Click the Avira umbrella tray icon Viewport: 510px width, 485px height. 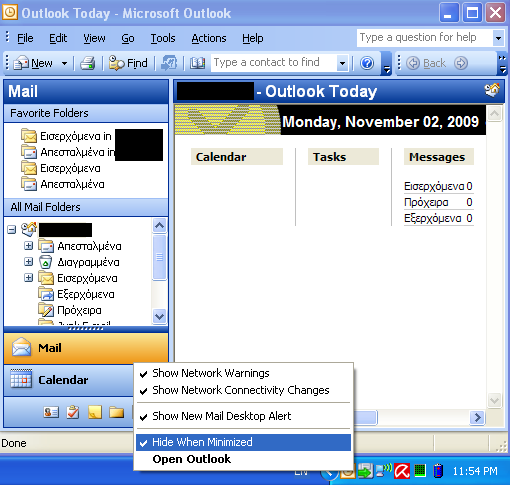point(402,471)
